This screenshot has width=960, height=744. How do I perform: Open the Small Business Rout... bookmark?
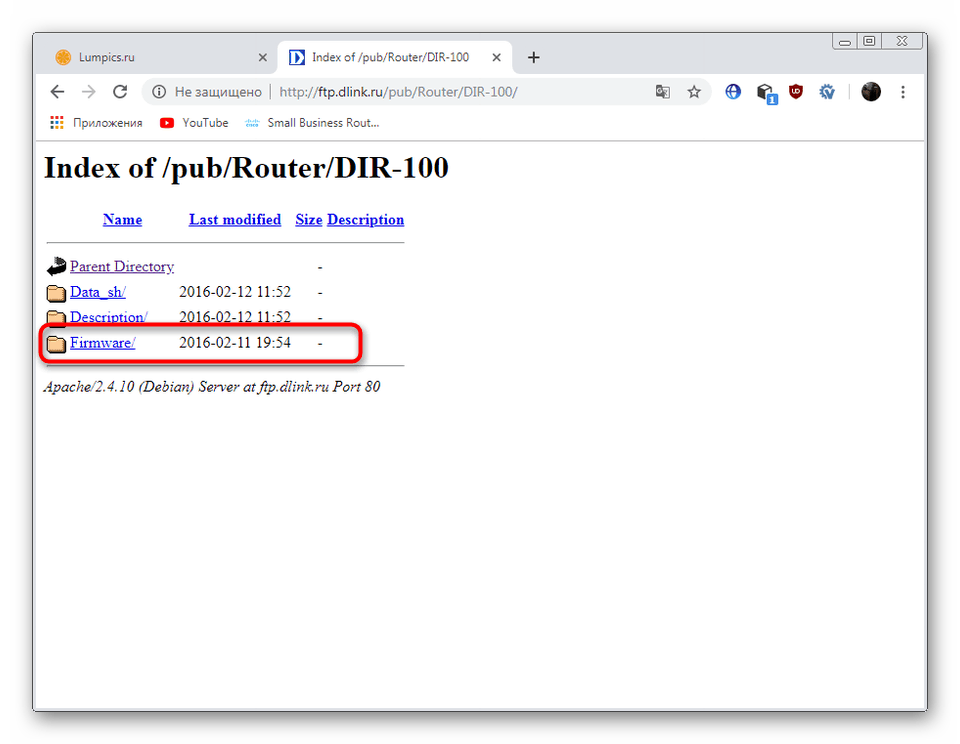pos(312,123)
